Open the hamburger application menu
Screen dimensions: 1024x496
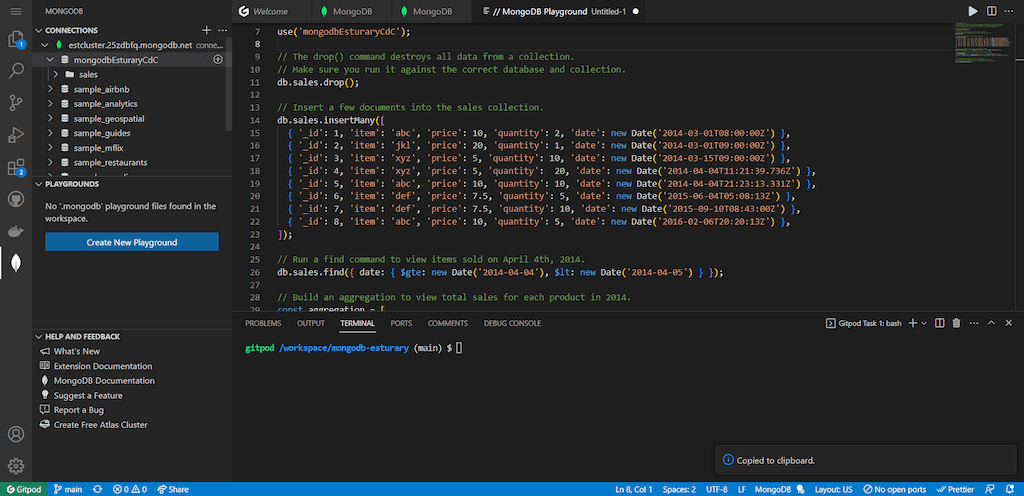tap(16, 12)
